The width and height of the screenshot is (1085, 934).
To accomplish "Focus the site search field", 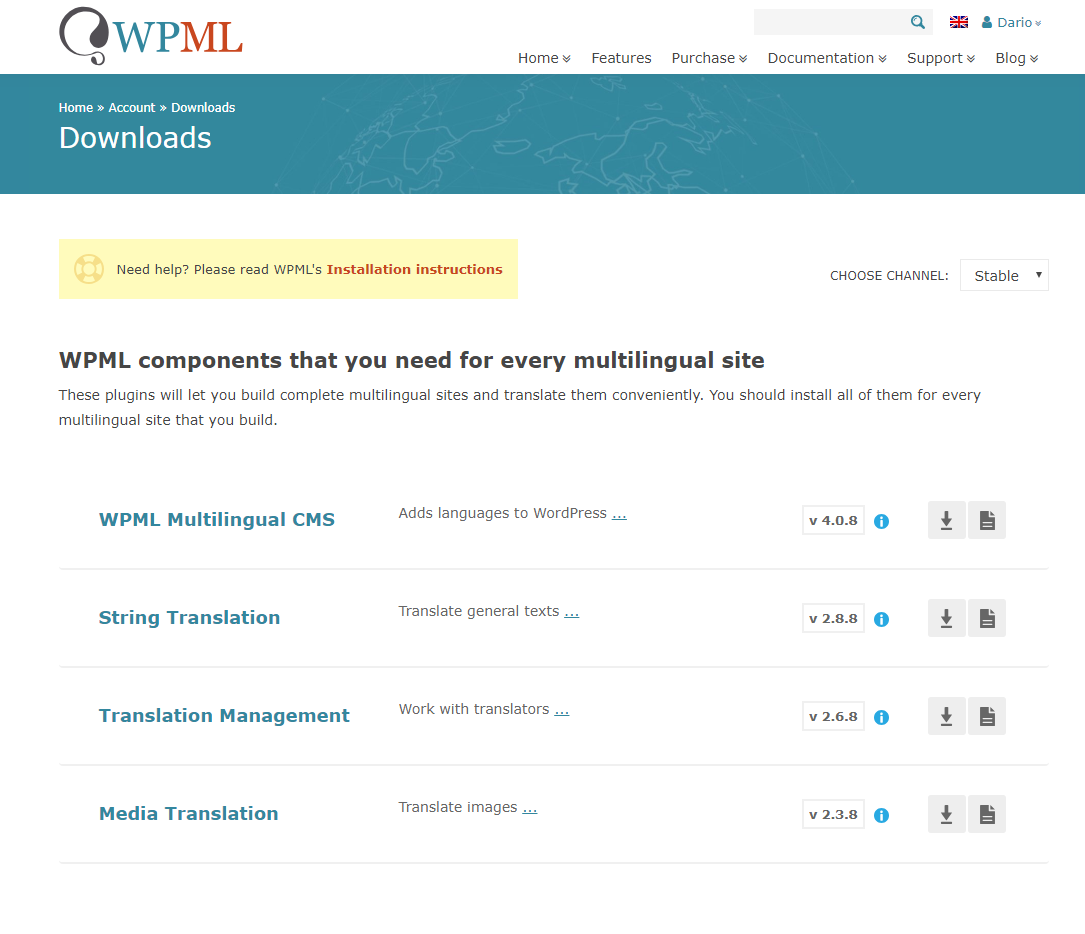I will (831, 22).
